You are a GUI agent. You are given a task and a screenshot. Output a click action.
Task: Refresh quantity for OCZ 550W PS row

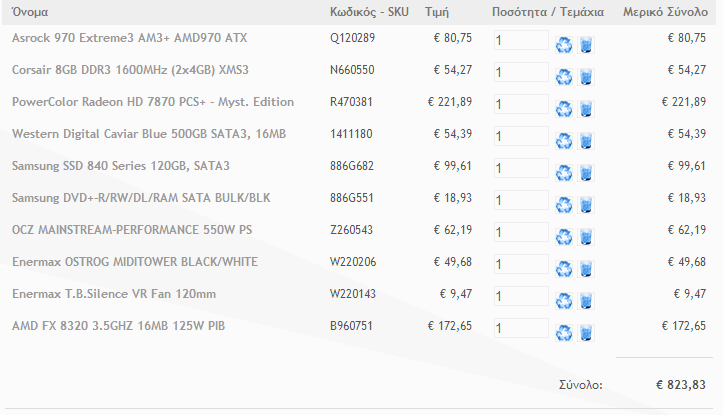pos(563,237)
